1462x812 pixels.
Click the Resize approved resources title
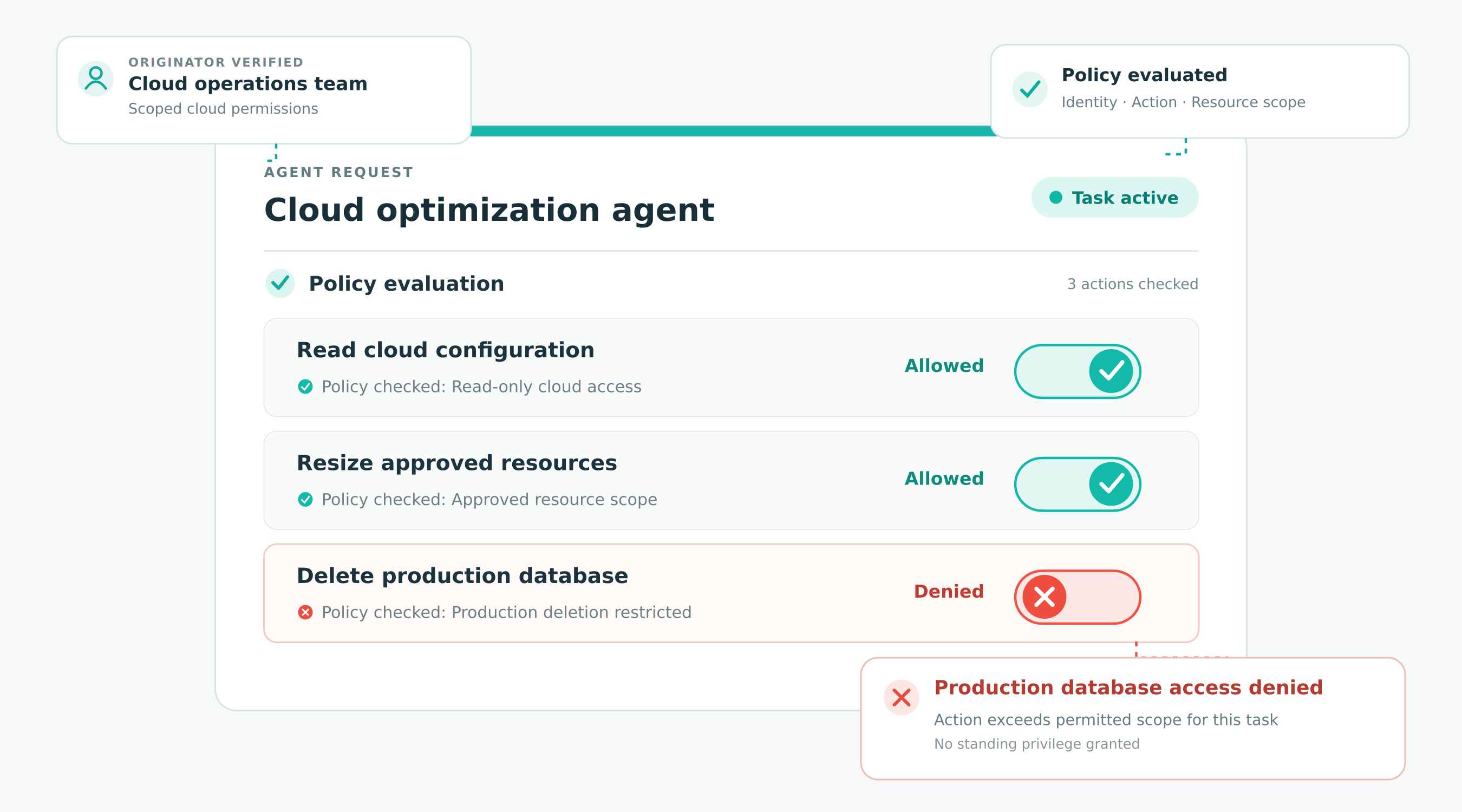point(457,463)
